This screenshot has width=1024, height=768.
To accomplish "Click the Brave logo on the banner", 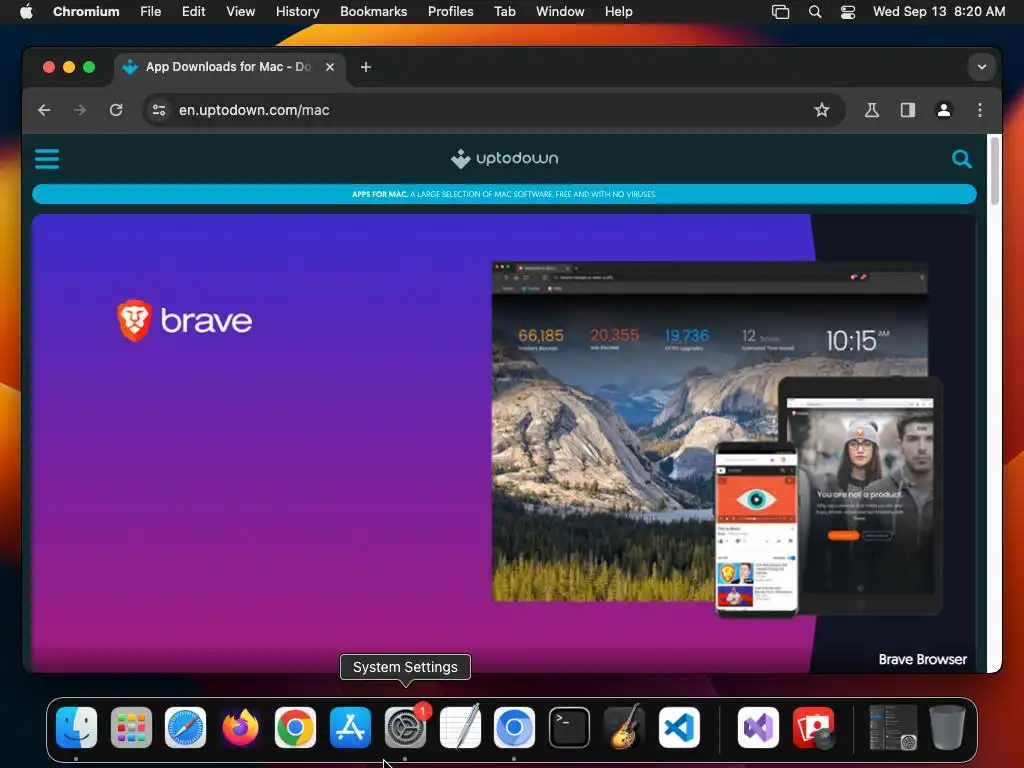I will tap(184, 320).
